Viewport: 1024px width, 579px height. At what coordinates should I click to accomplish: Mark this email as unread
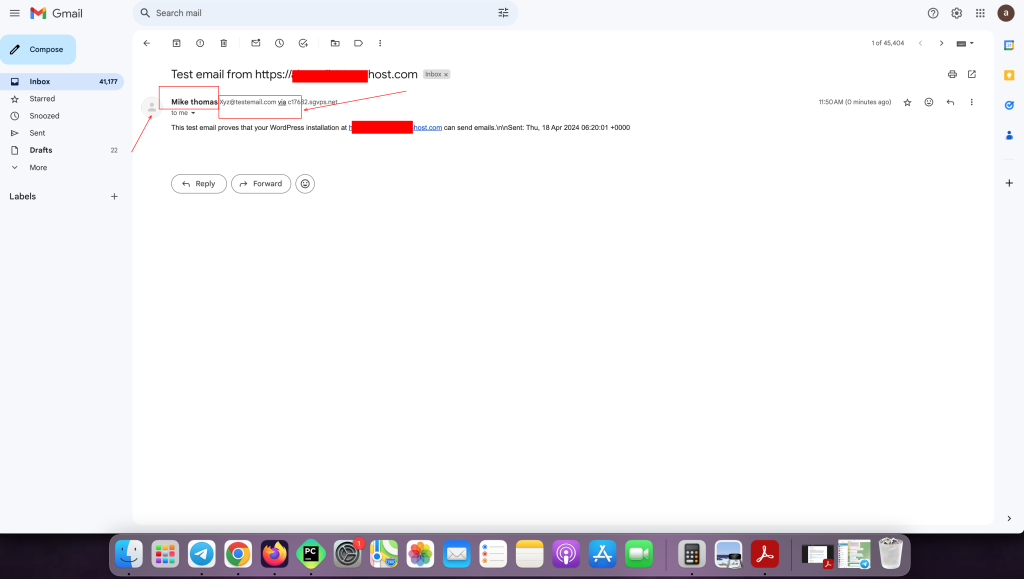click(x=255, y=43)
